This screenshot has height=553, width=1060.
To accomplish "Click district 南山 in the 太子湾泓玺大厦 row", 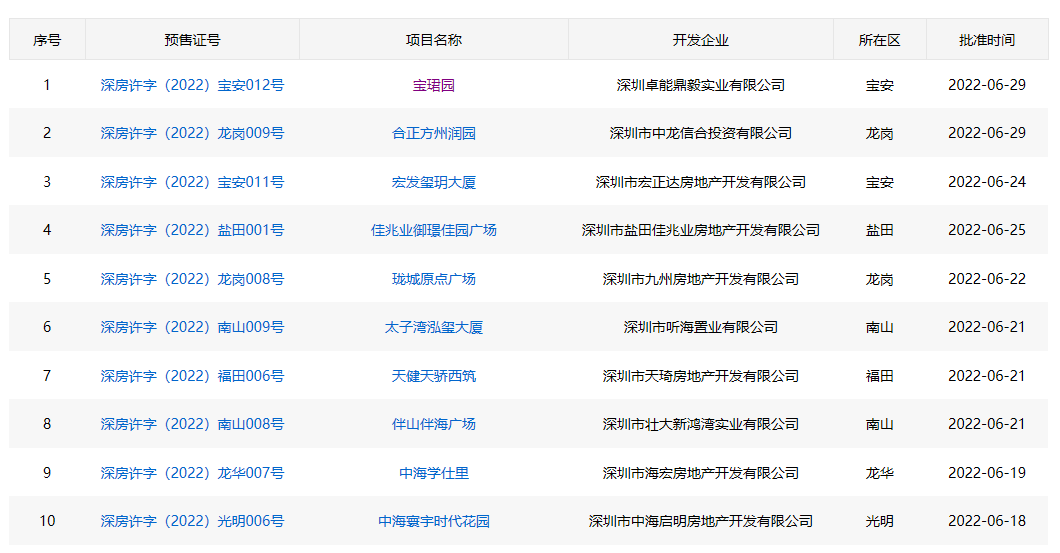I will 880,327.
